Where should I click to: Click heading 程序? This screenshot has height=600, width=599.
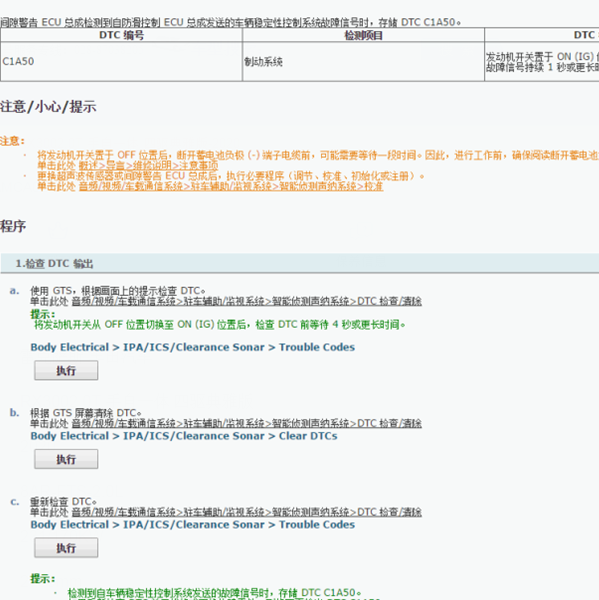pos(13,226)
